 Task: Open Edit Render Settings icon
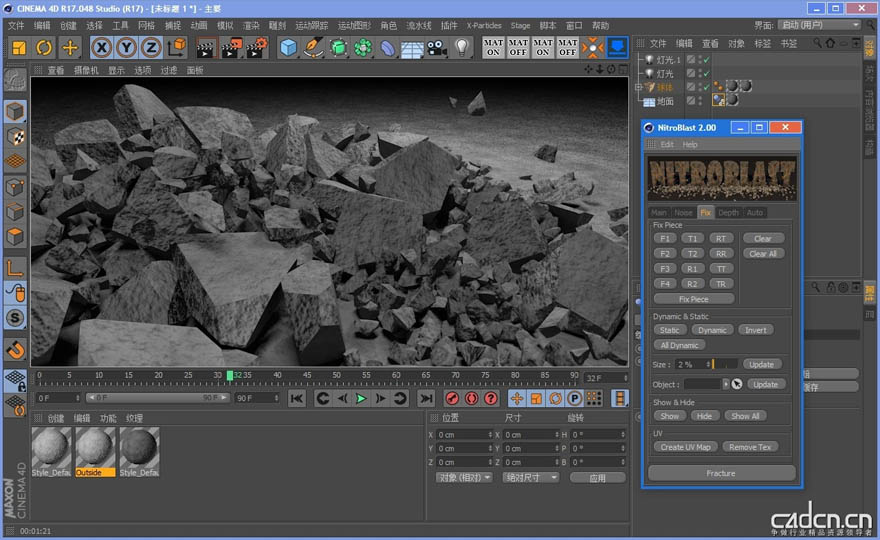pyautogui.click(x=256, y=48)
